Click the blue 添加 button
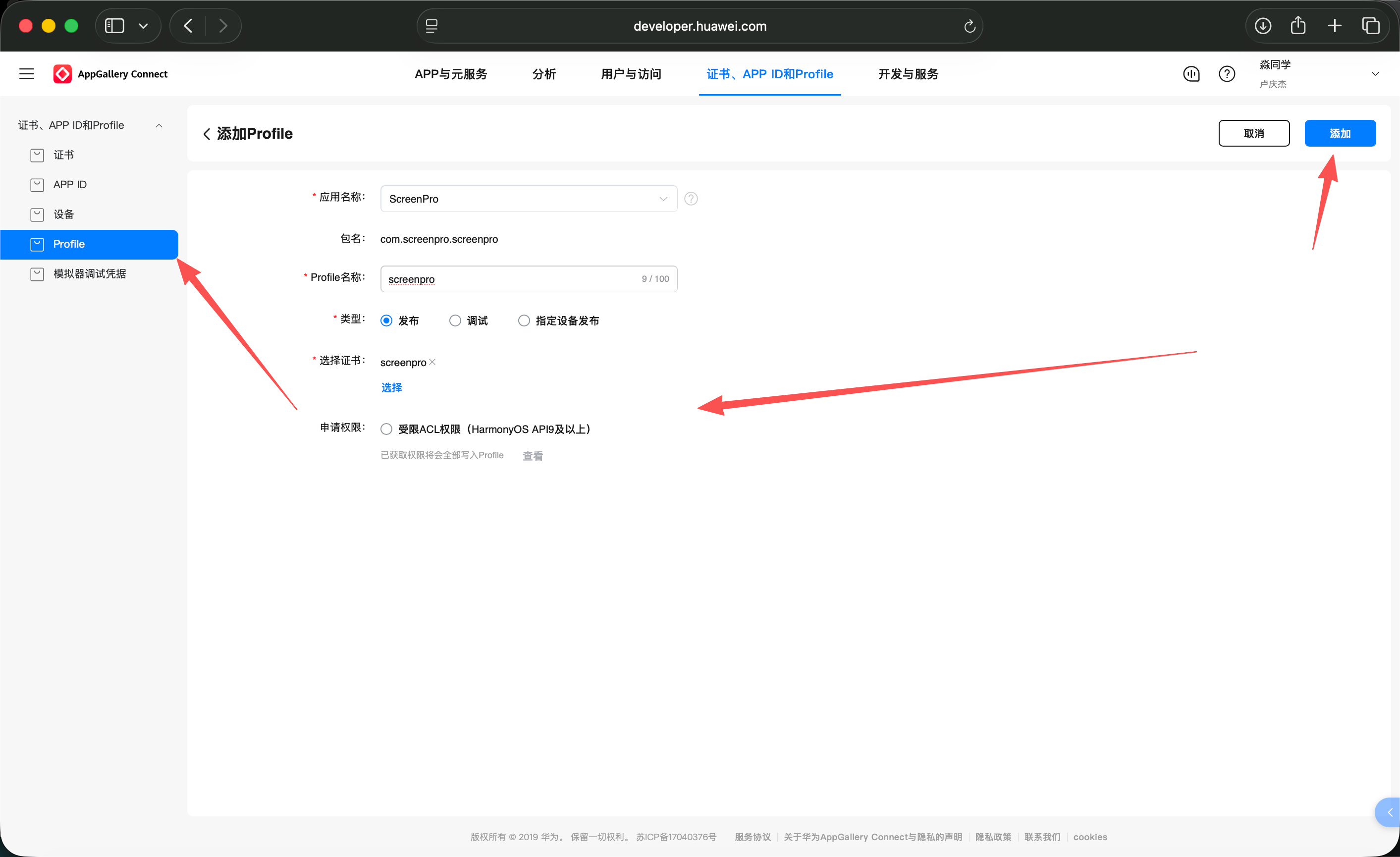The height and width of the screenshot is (857, 1400). pos(1340,134)
